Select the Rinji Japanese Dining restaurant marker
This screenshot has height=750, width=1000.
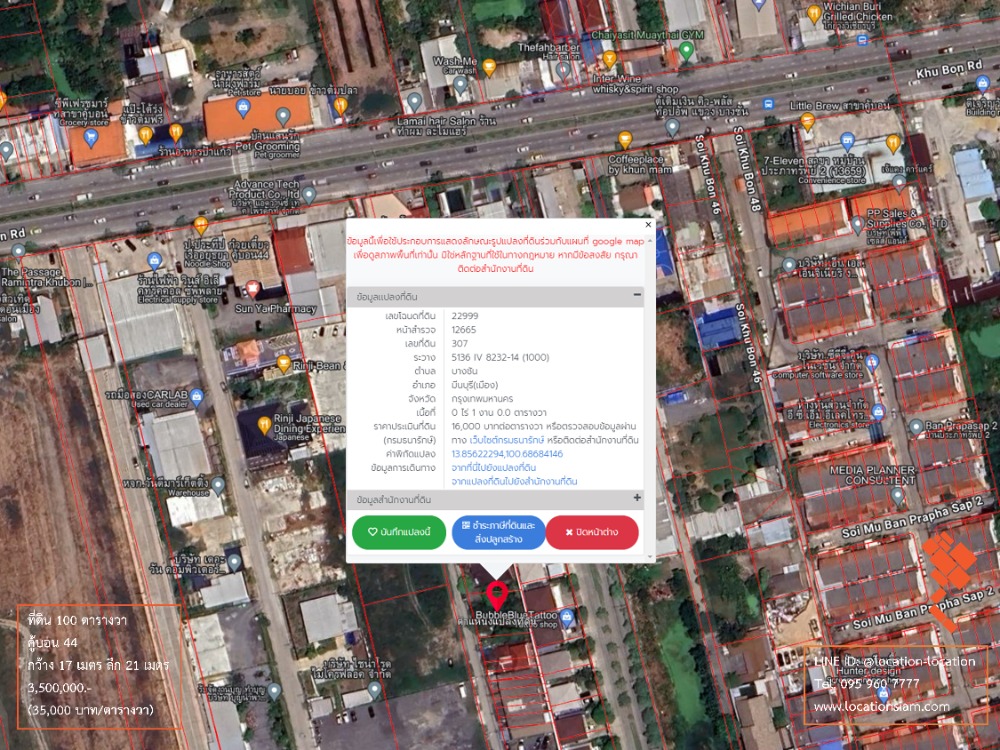pyautogui.click(x=264, y=425)
